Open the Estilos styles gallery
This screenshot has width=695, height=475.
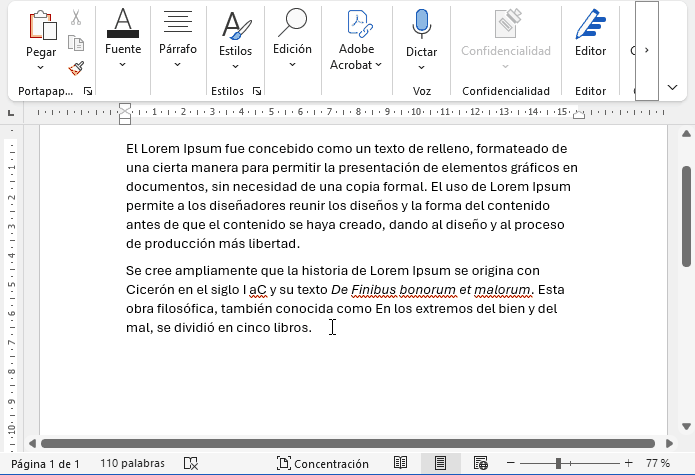click(235, 40)
